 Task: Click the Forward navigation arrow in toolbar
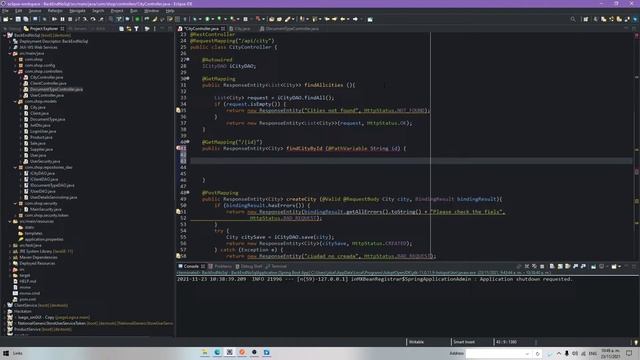[355, 19]
